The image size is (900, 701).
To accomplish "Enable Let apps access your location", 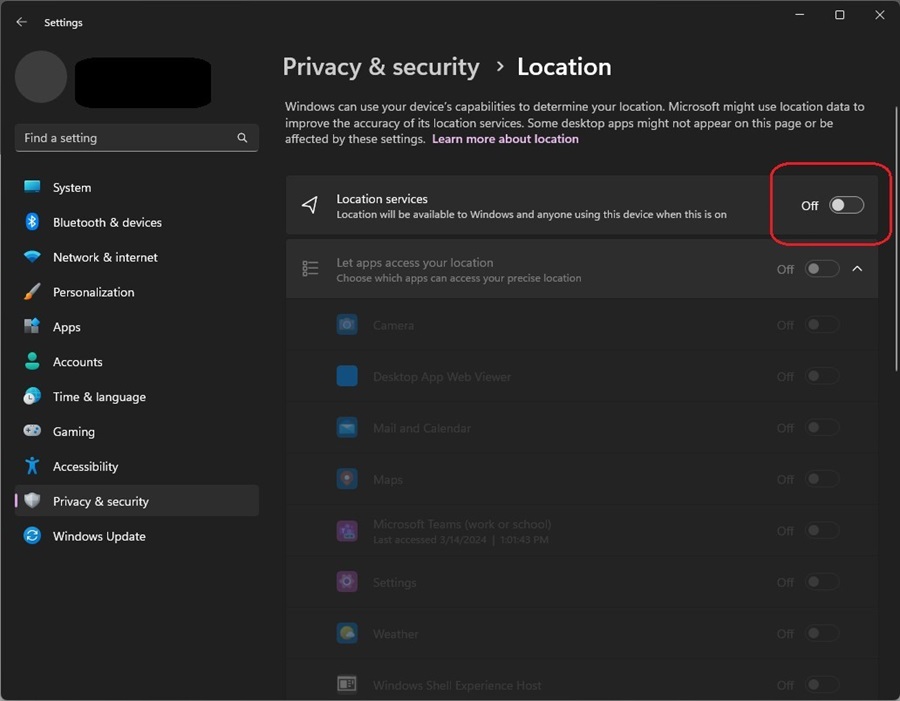I will point(822,268).
